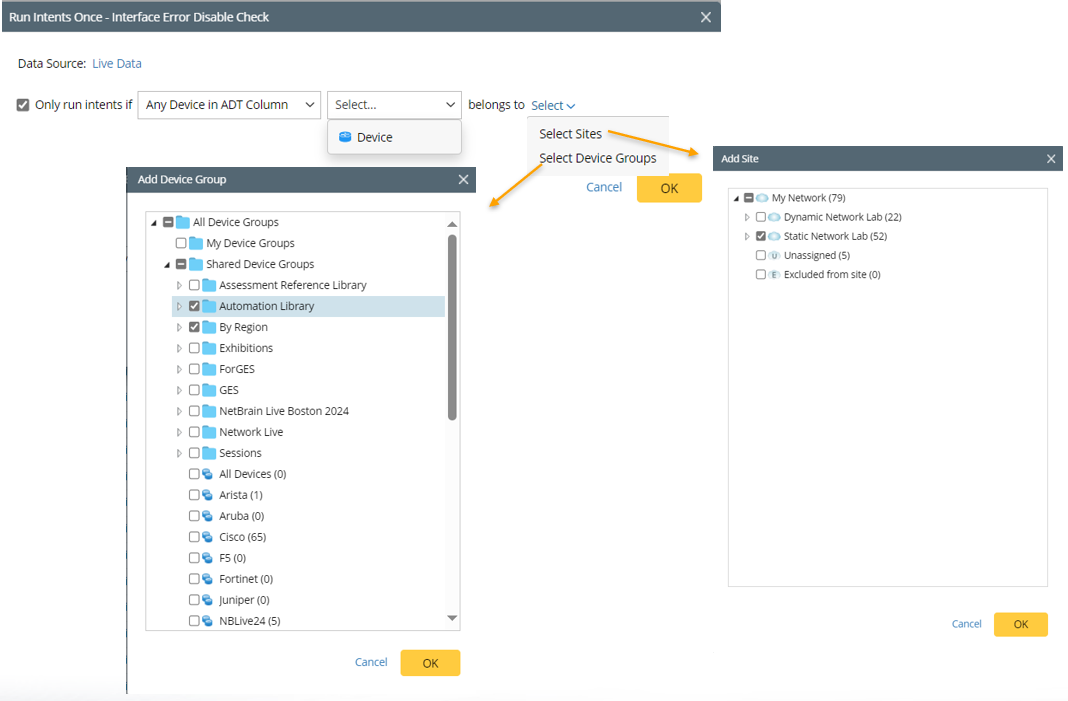Expand the Assessment Reference Library folder
This screenshot has height=701, width=1068.
180,285
